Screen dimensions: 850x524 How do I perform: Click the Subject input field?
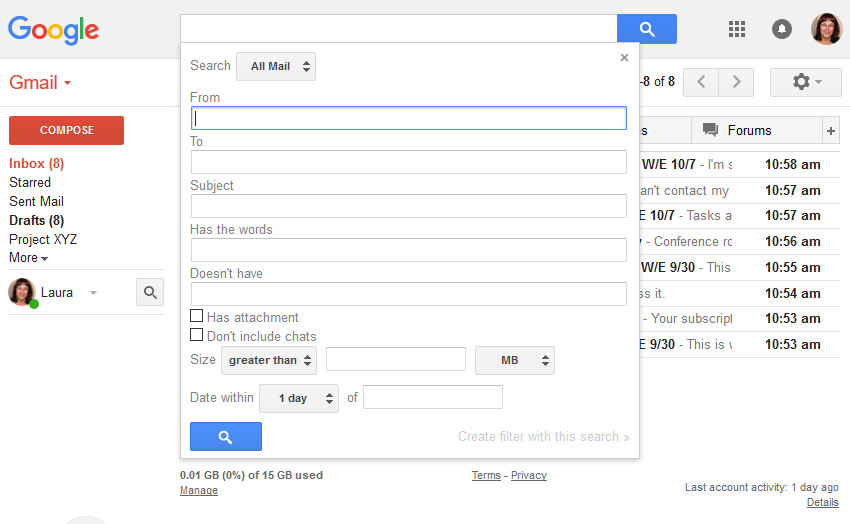point(408,206)
